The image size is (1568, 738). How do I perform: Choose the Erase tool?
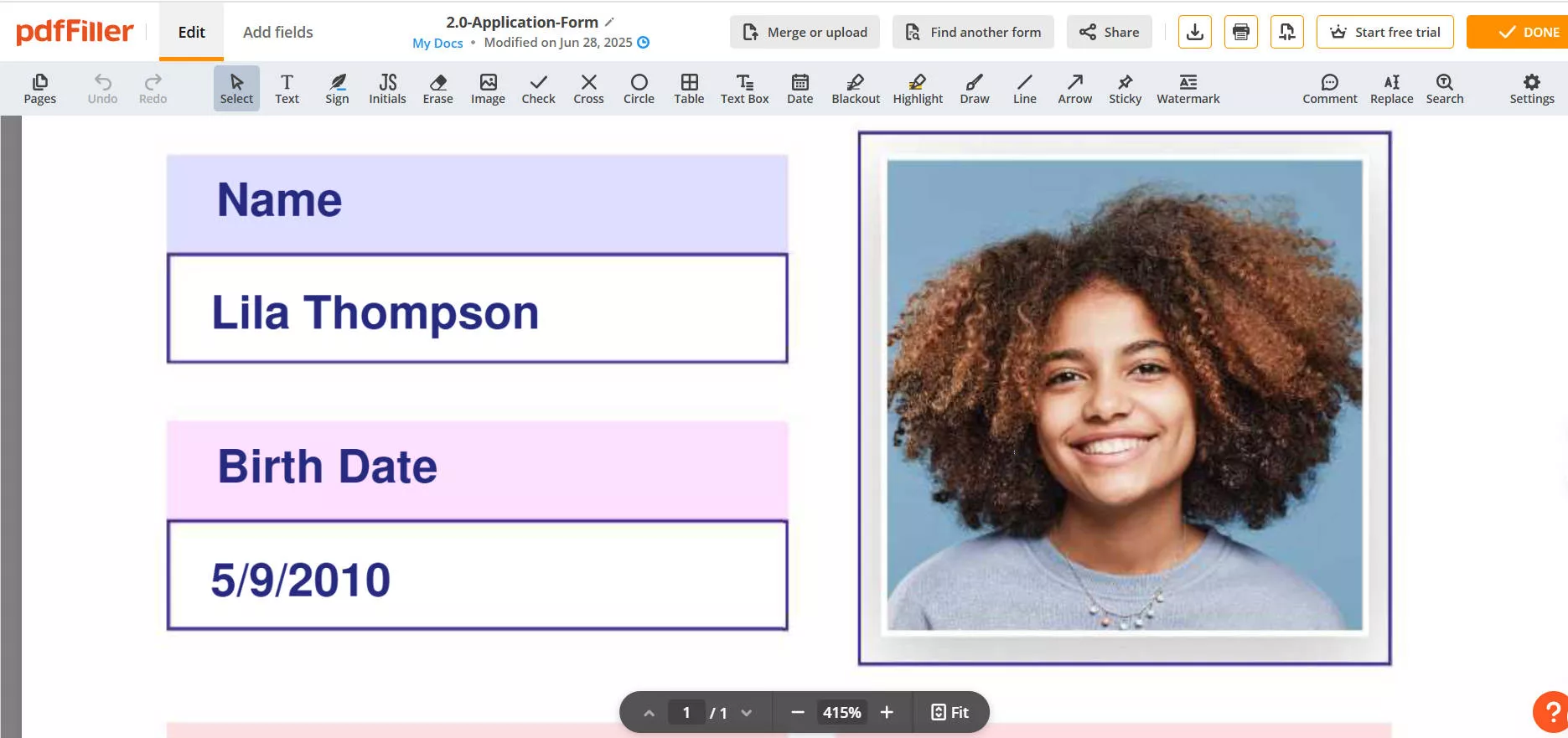point(437,88)
